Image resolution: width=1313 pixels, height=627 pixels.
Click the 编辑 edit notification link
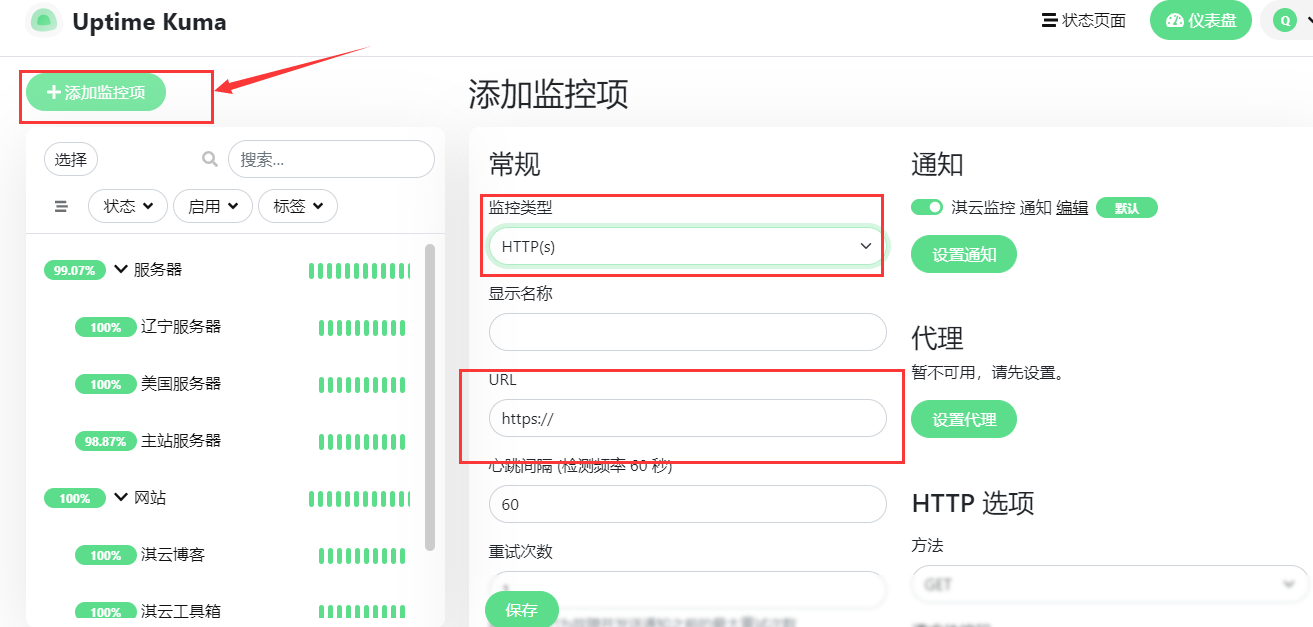tap(1072, 207)
